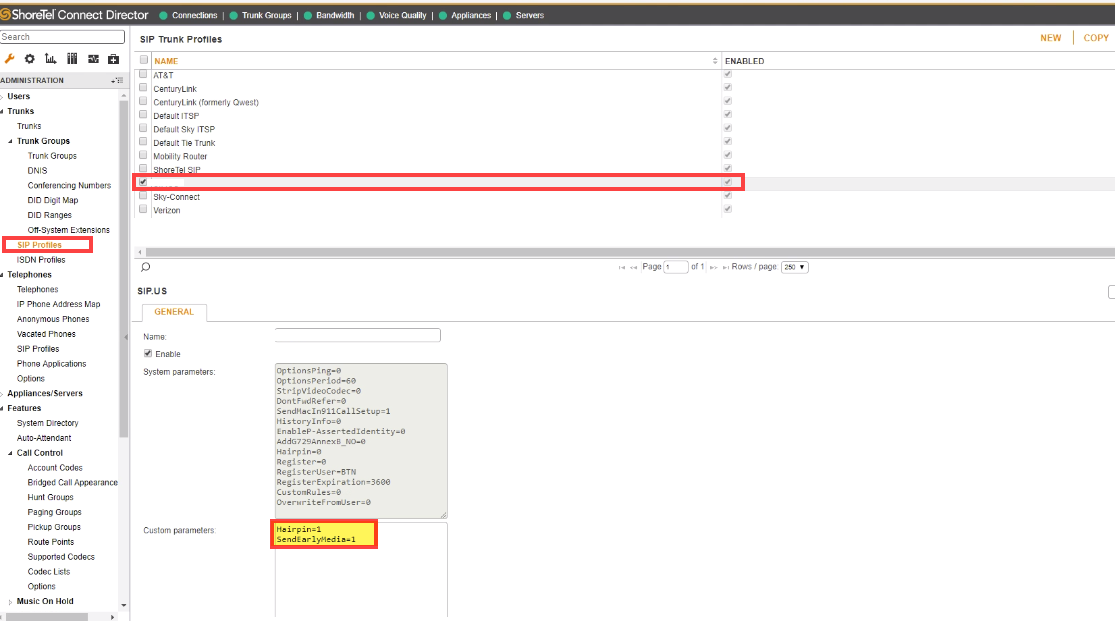The width and height of the screenshot is (1115, 621).
Task: Click the sidebar vertical scrollbar thumb
Action: [124, 269]
